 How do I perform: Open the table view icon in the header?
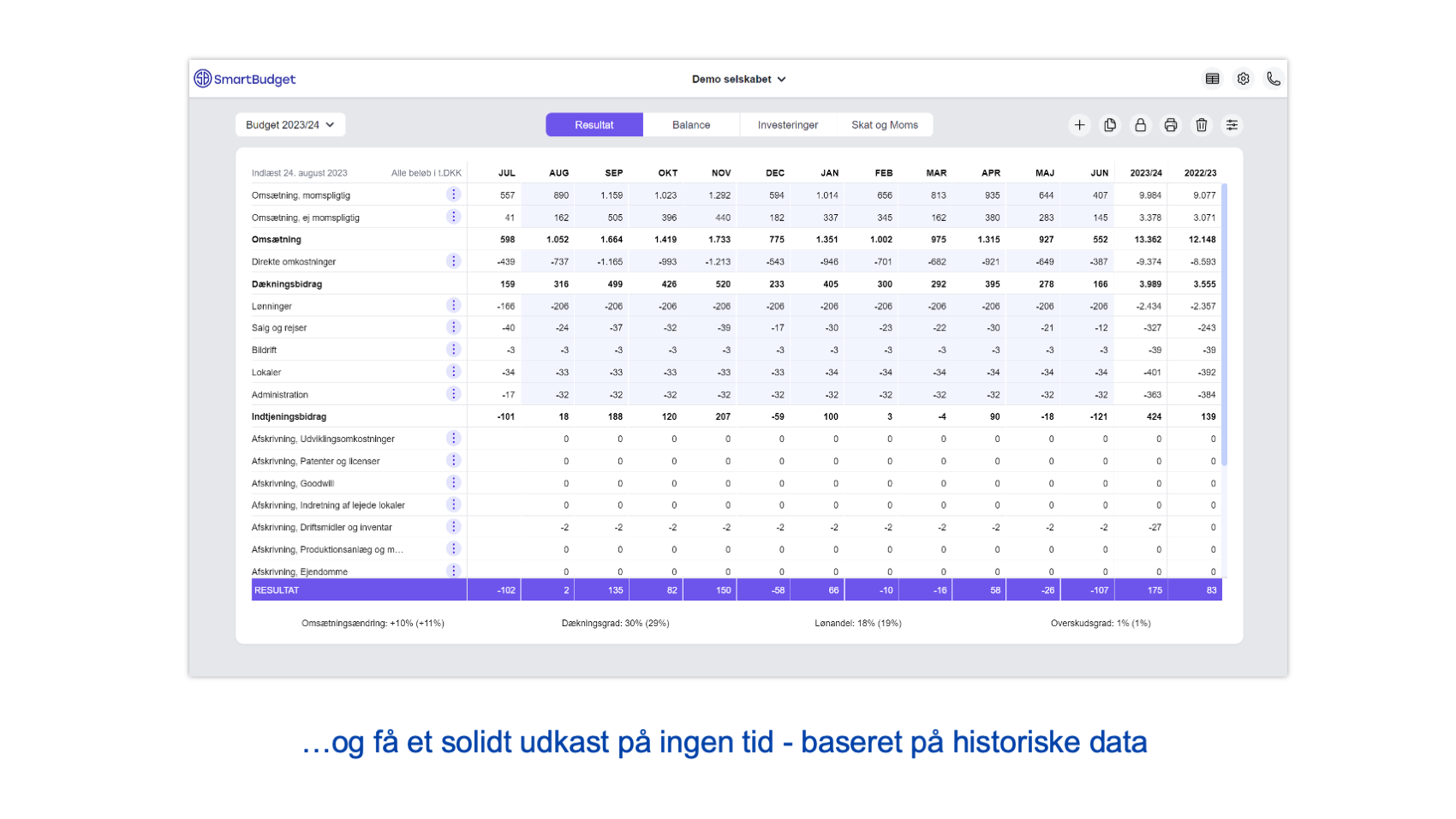point(1212,79)
